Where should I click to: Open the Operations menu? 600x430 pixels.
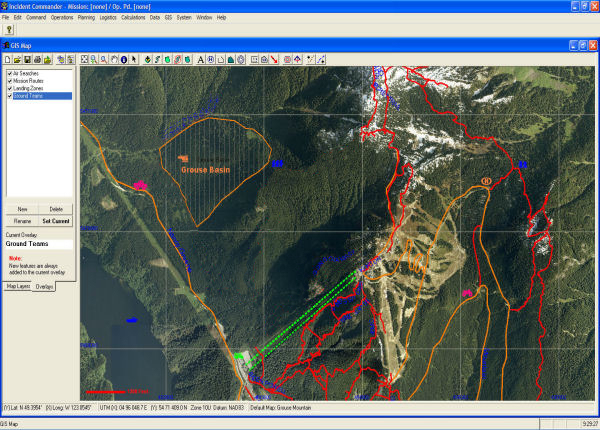coord(62,18)
